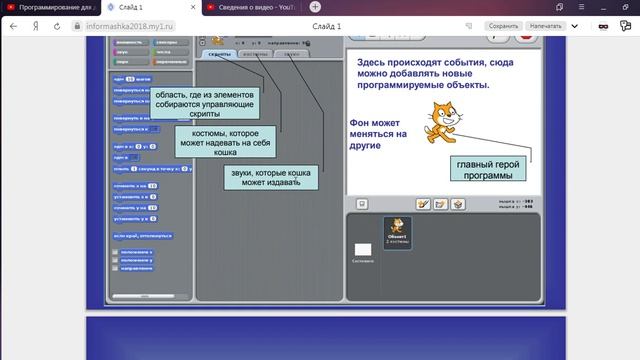The width and height of the screenshot is (640, 360).
Task: Click the 'установить y в 0' block
Action: (135, 219)
